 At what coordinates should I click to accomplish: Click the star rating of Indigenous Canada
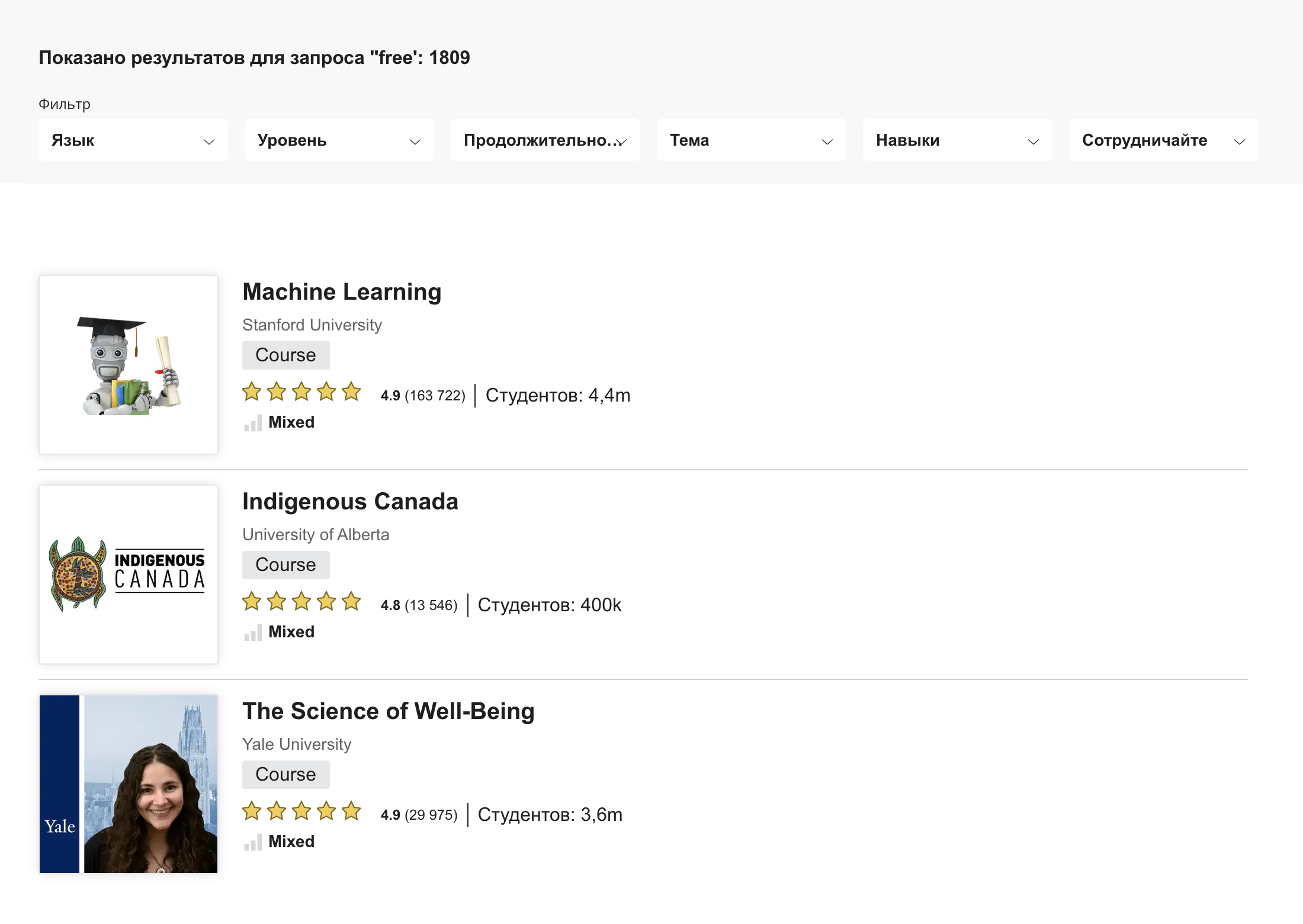301,602
